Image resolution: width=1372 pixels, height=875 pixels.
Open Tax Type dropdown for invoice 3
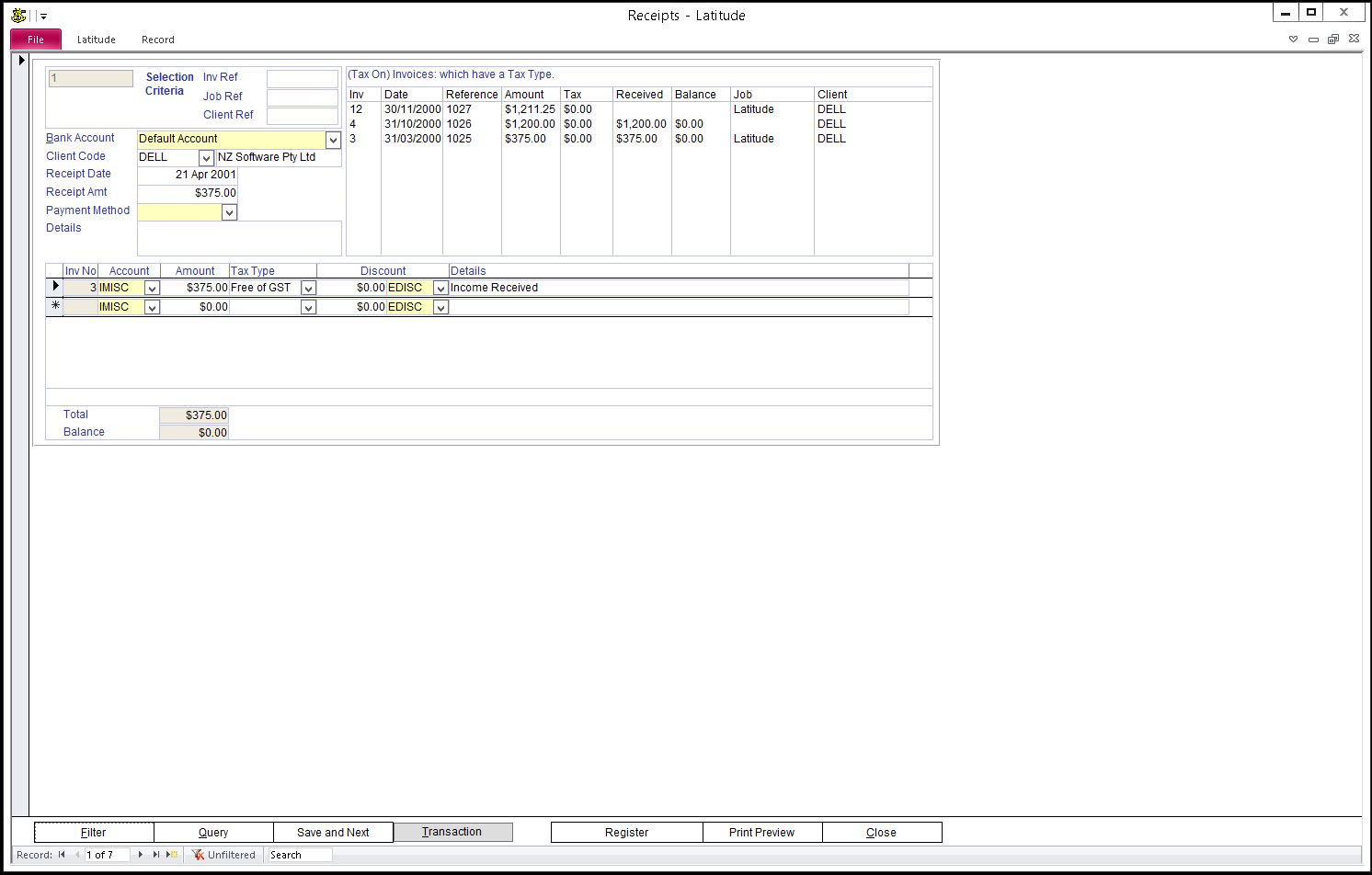(308, 289)
